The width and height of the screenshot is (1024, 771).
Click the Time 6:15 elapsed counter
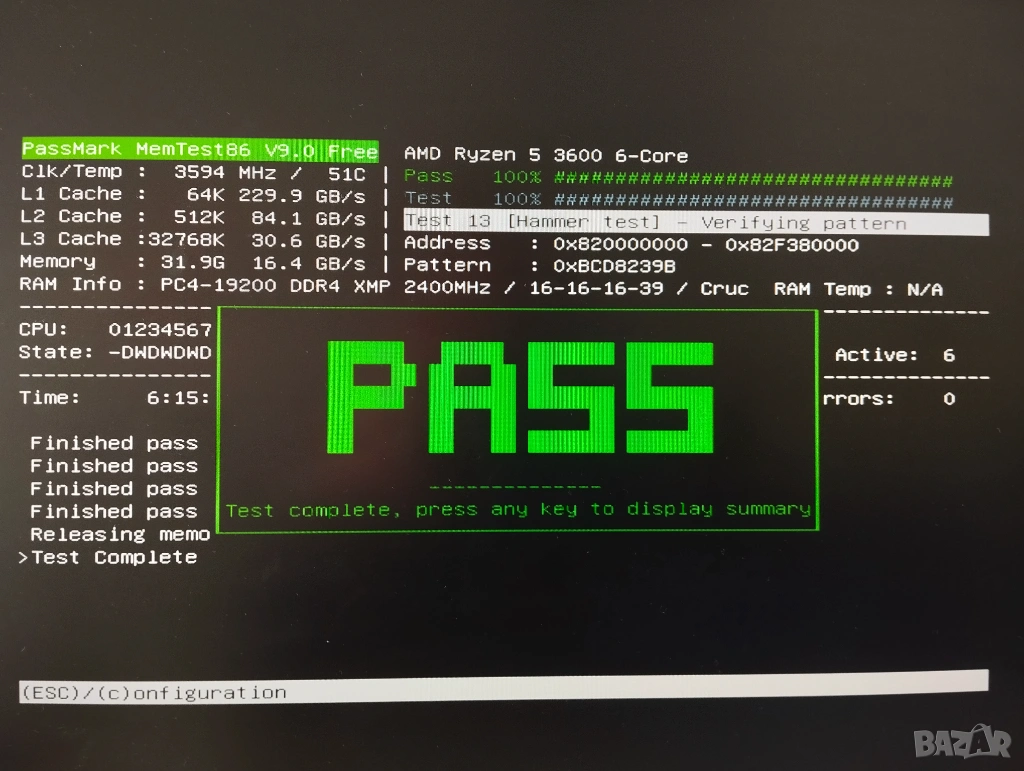click(115, 398)
